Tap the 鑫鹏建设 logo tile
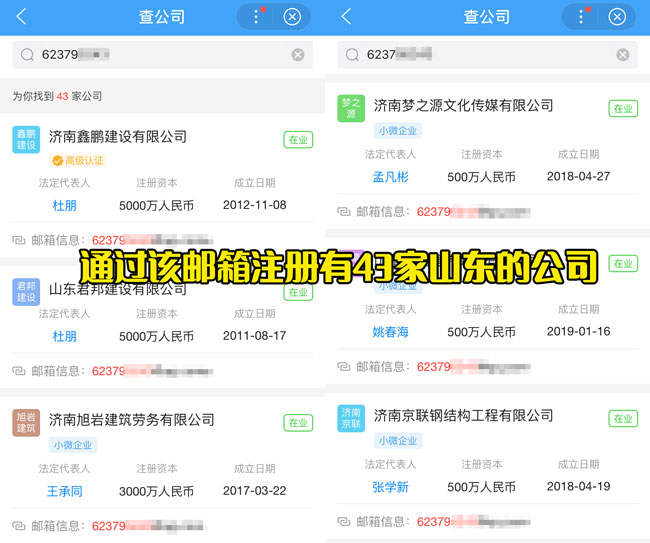 [x=26, y=140]
